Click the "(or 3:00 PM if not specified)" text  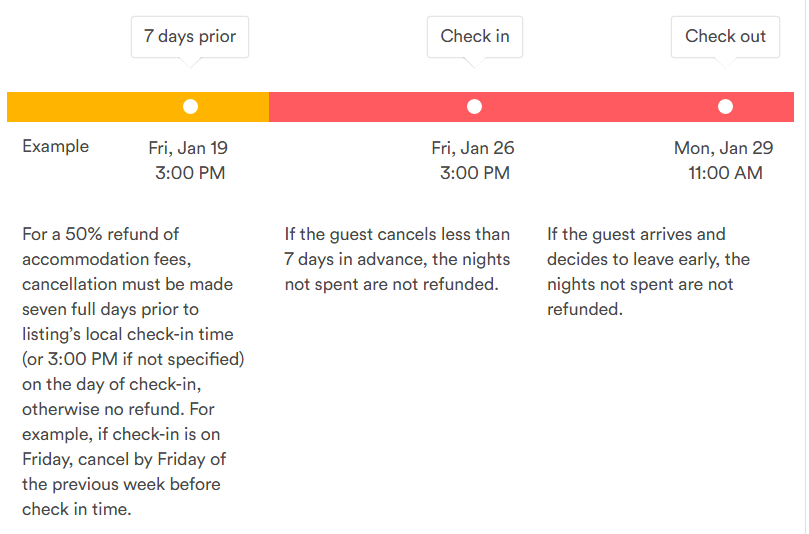click(133, 359)
